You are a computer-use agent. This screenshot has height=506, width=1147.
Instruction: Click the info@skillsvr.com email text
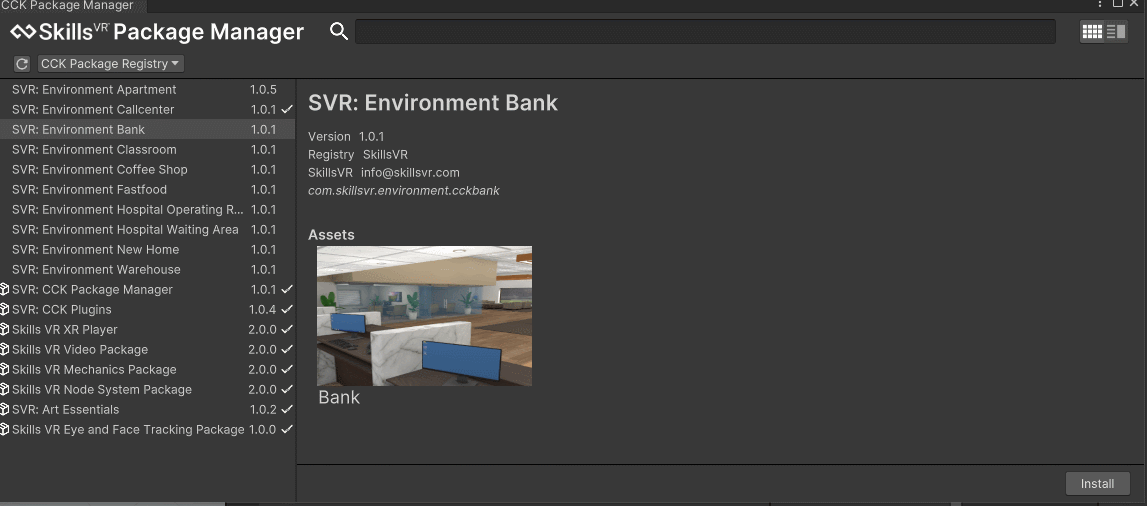[x=410, y=173]
